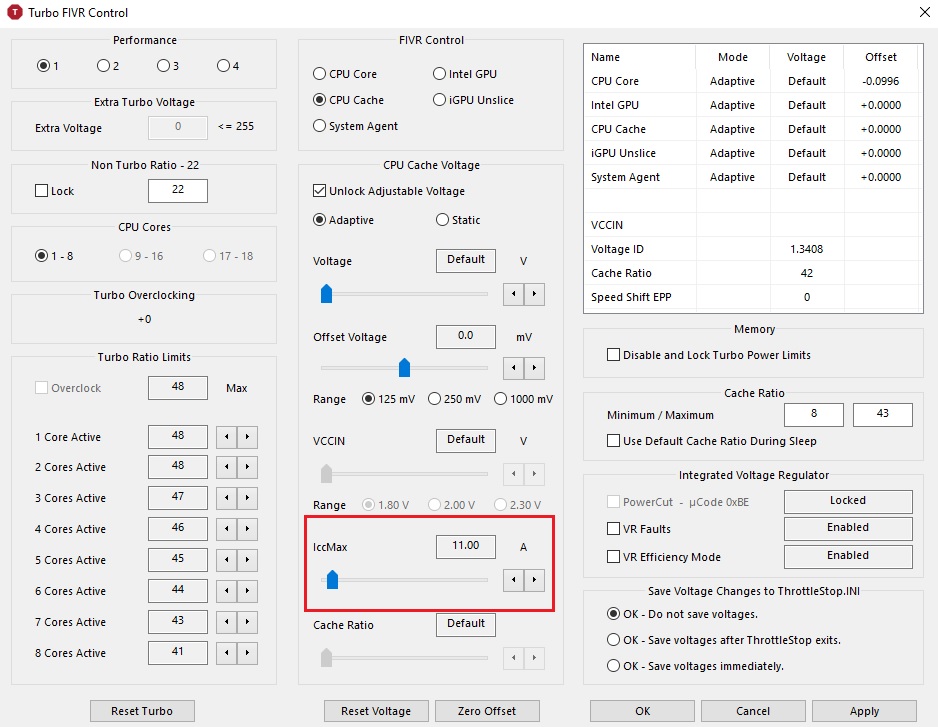Click the VR Faults Enabled button
Screen dimensions: 938x727
click(848, 528)
